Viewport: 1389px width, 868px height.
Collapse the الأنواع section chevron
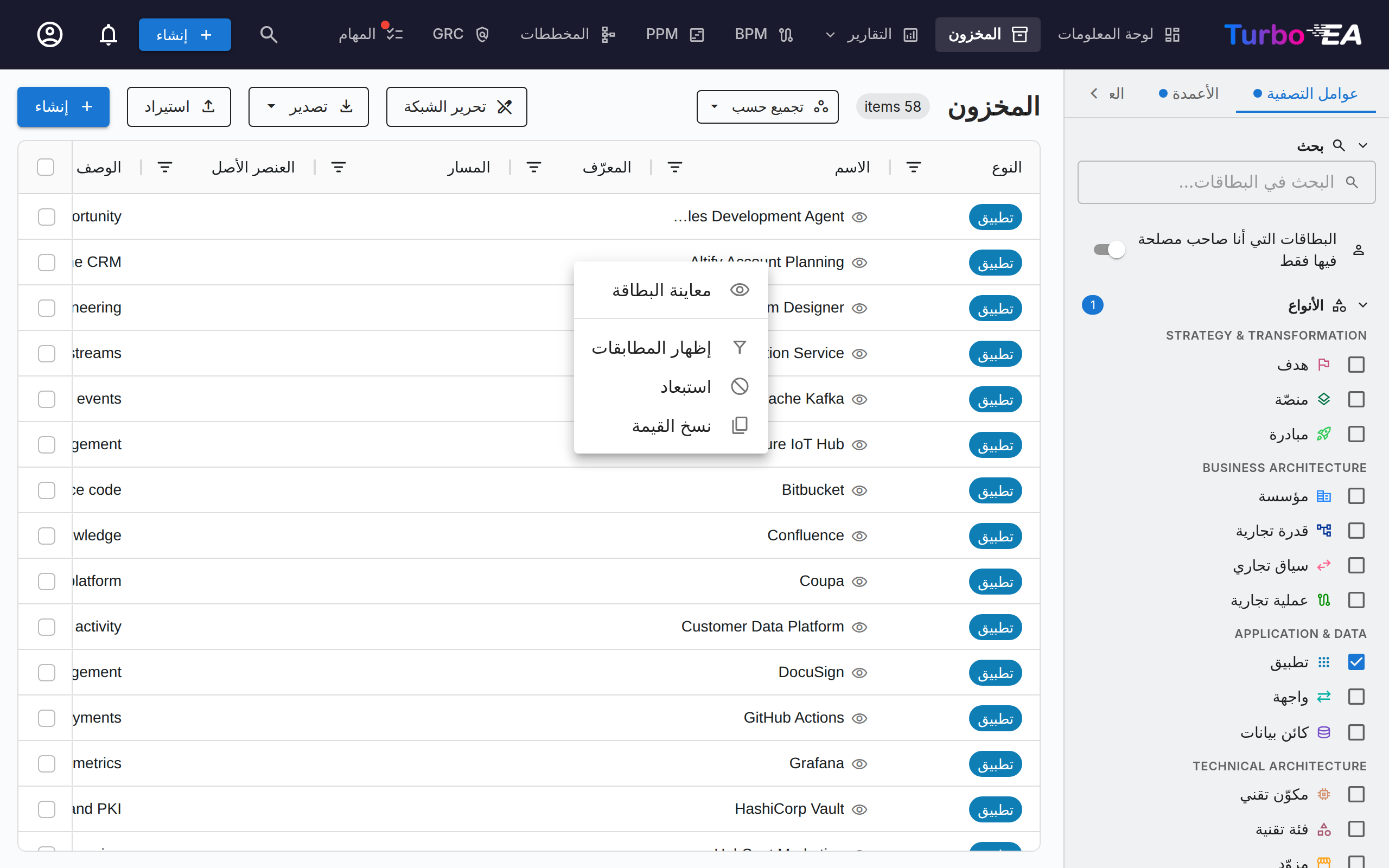tap(1363, 305)
